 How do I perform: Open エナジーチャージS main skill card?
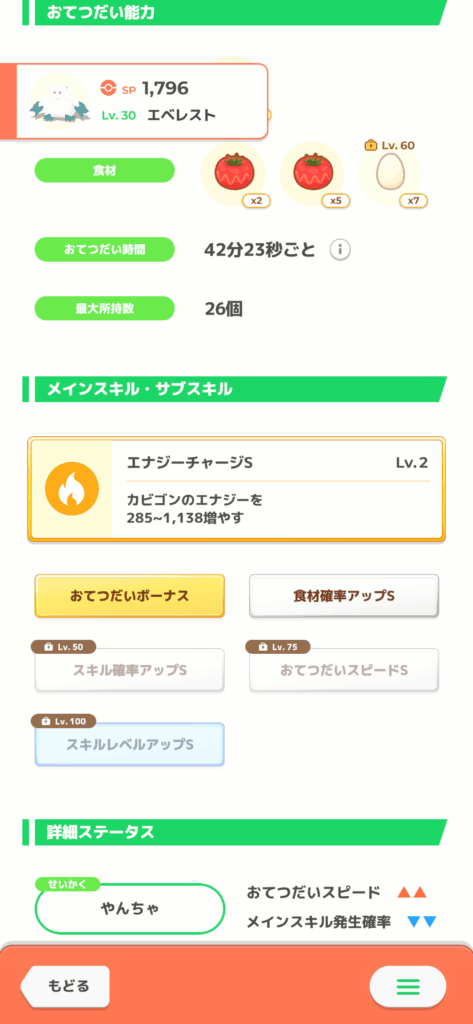point(236,489)
